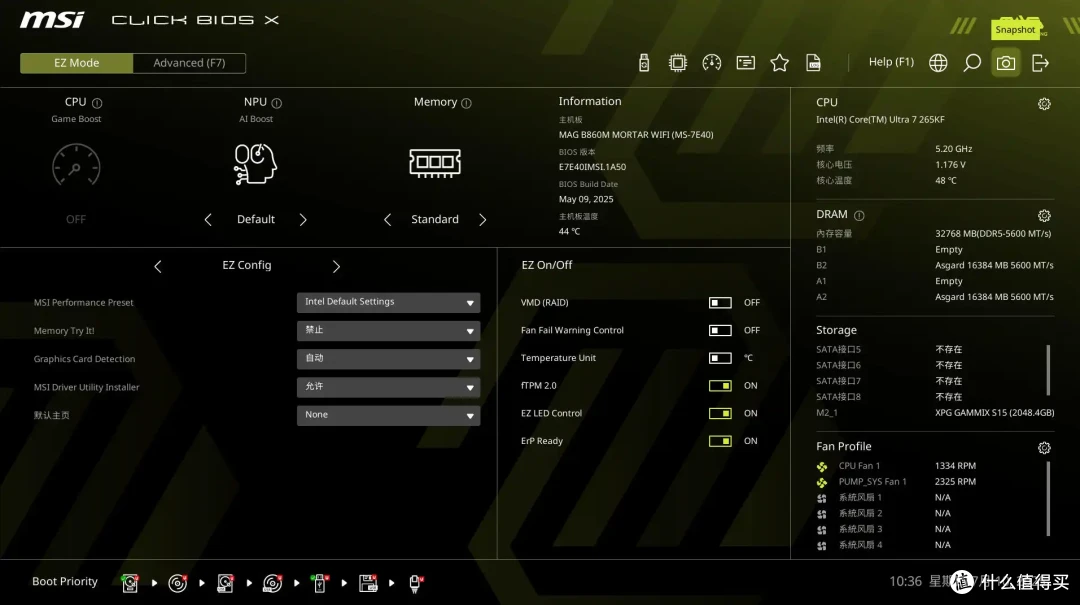Viewport: 1080px width, 605px height.
Task: Toggle Fan Fail Warning Control switch
Action: coord(720,330)
